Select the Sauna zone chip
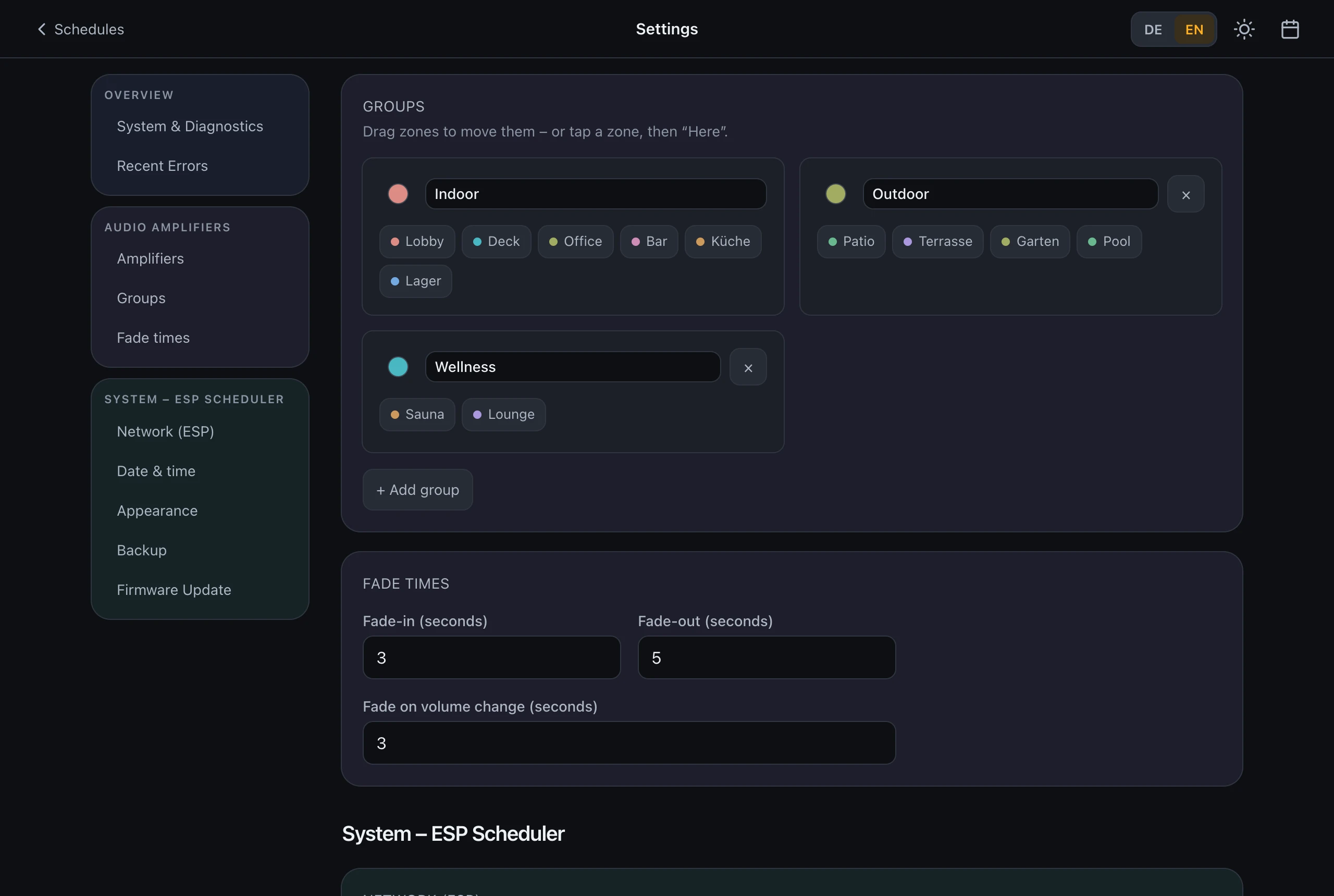This screenshot has height=896, width=1334. [x=417, y=415]
